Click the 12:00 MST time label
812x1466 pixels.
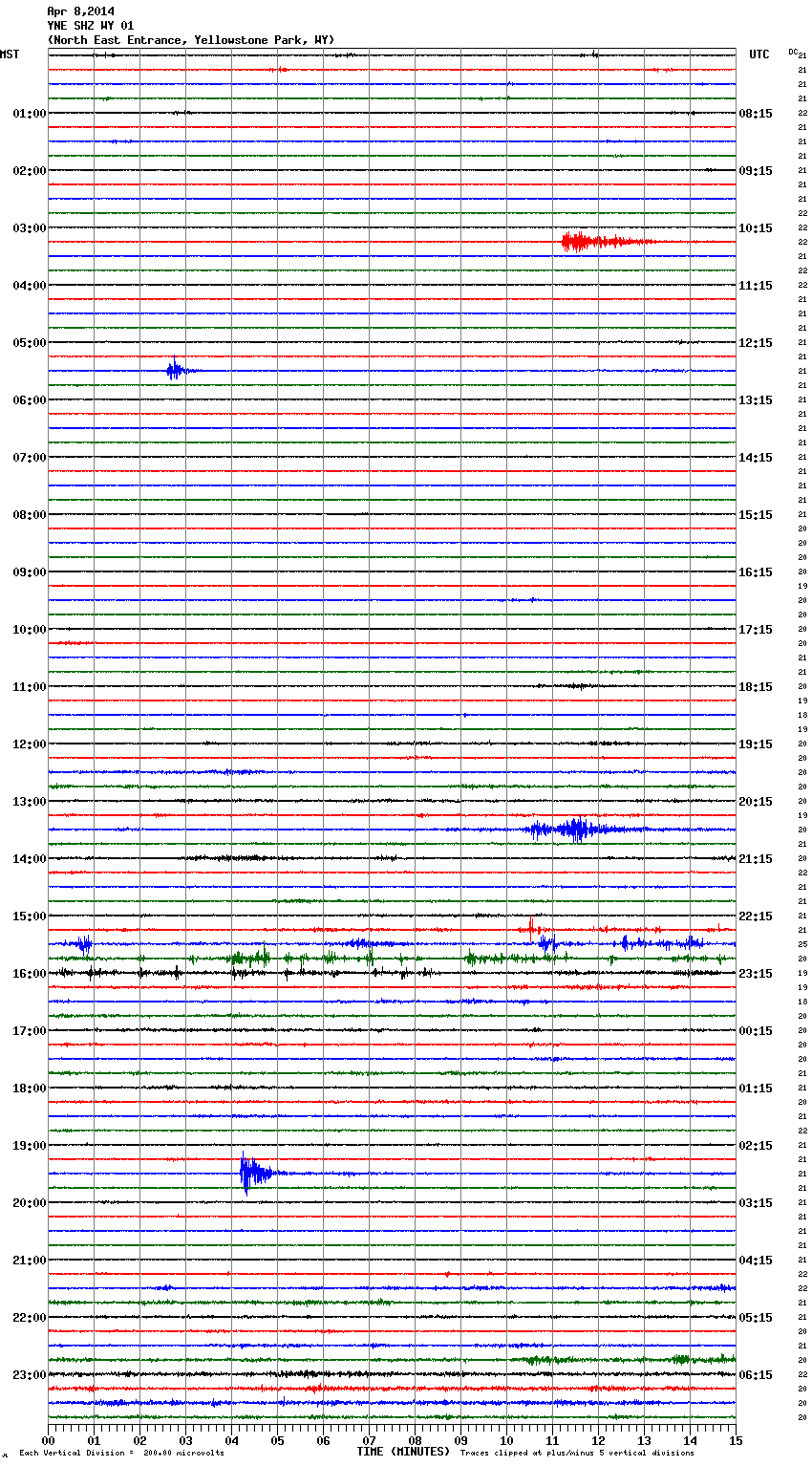point(30,744)
